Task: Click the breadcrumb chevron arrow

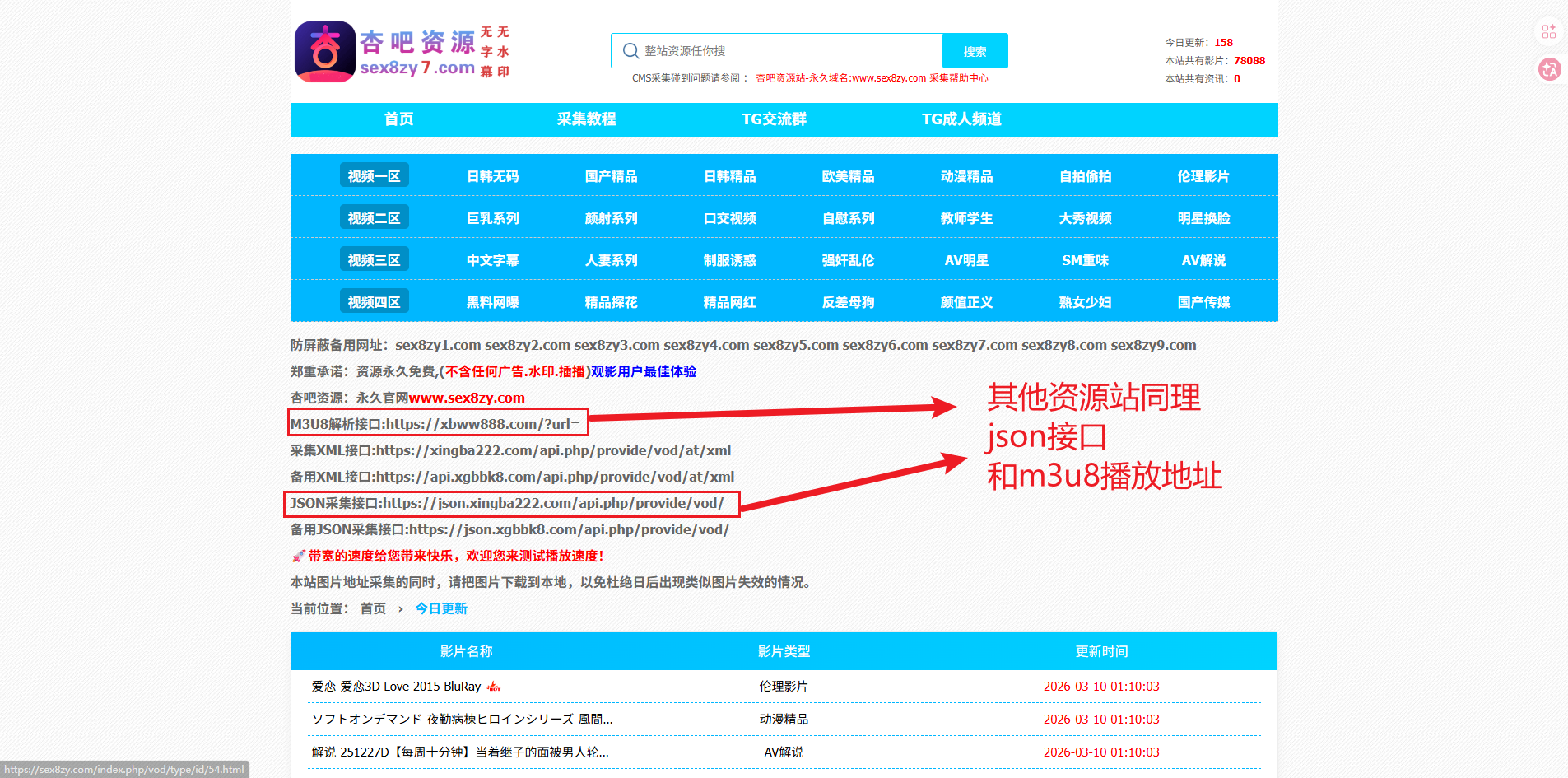Action: pos(401,609)
